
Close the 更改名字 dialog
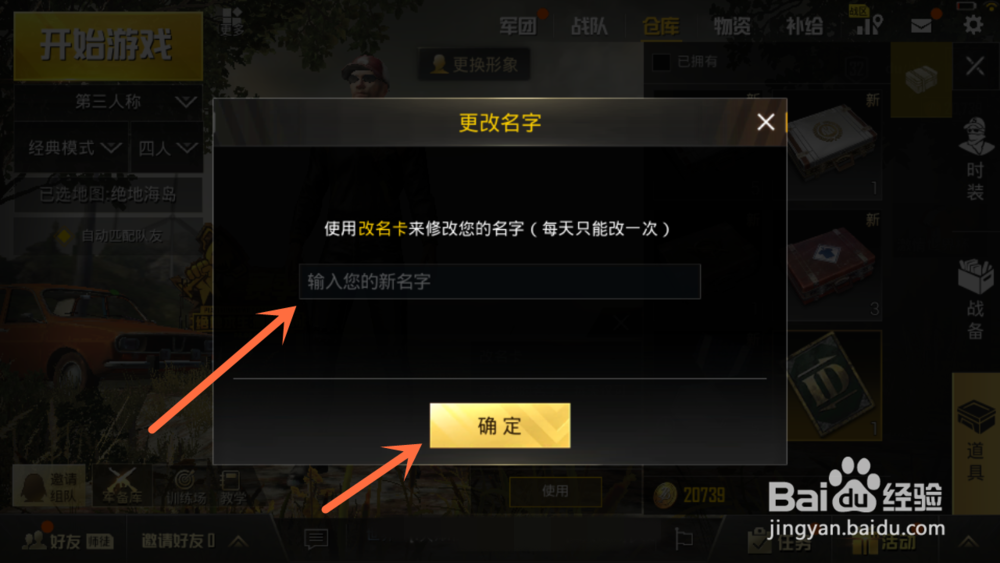pos(765,122)
